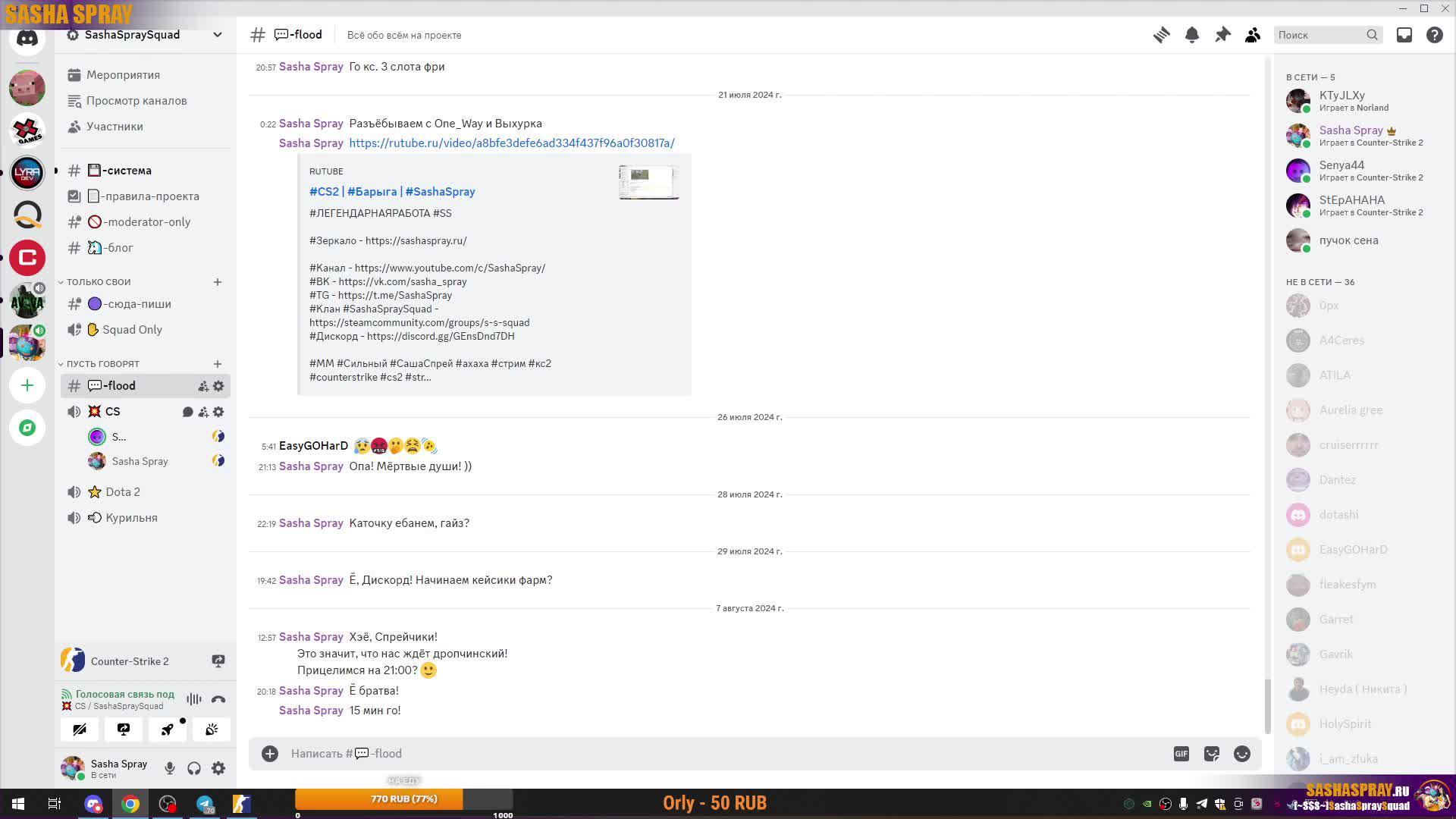Toggle the camera on
This screenshot has width=1456, height=819.
(80, 730)
